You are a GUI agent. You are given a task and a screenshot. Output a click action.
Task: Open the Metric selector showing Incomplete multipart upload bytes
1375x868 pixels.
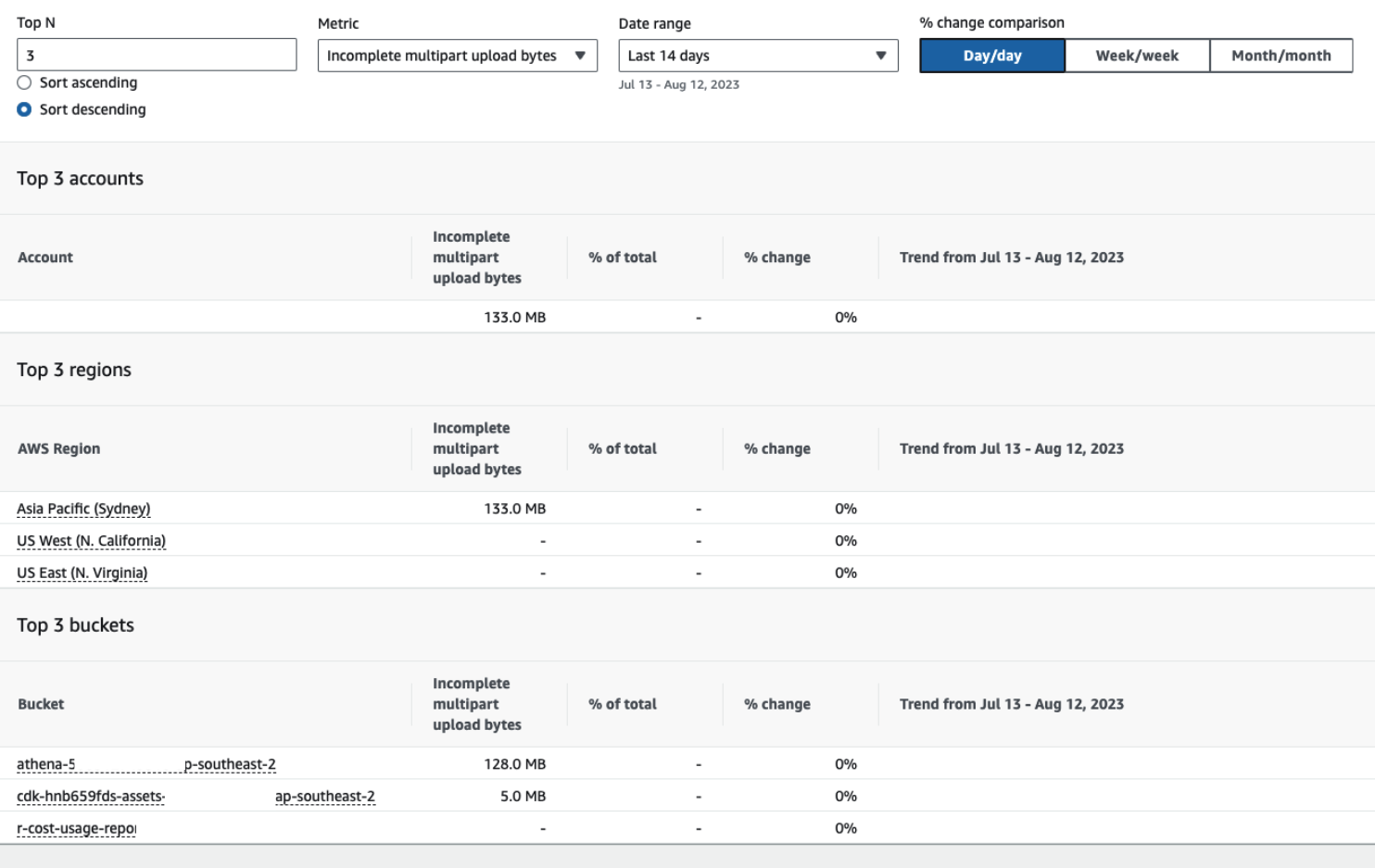click(458, 56)
